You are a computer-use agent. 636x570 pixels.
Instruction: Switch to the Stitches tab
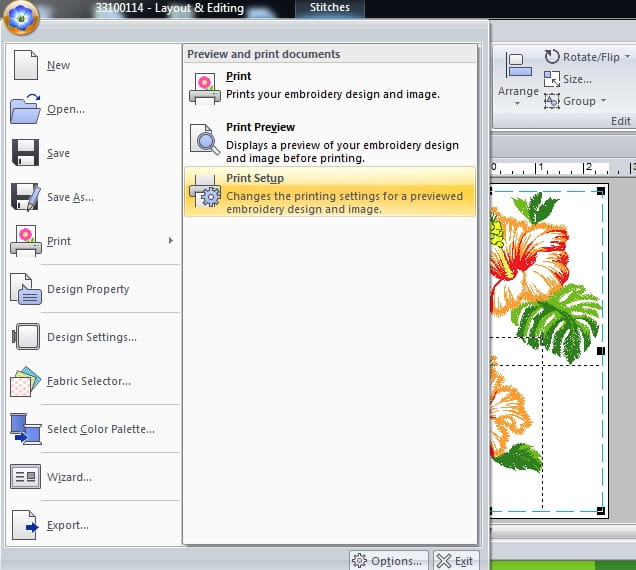click(x=330, y=8)
